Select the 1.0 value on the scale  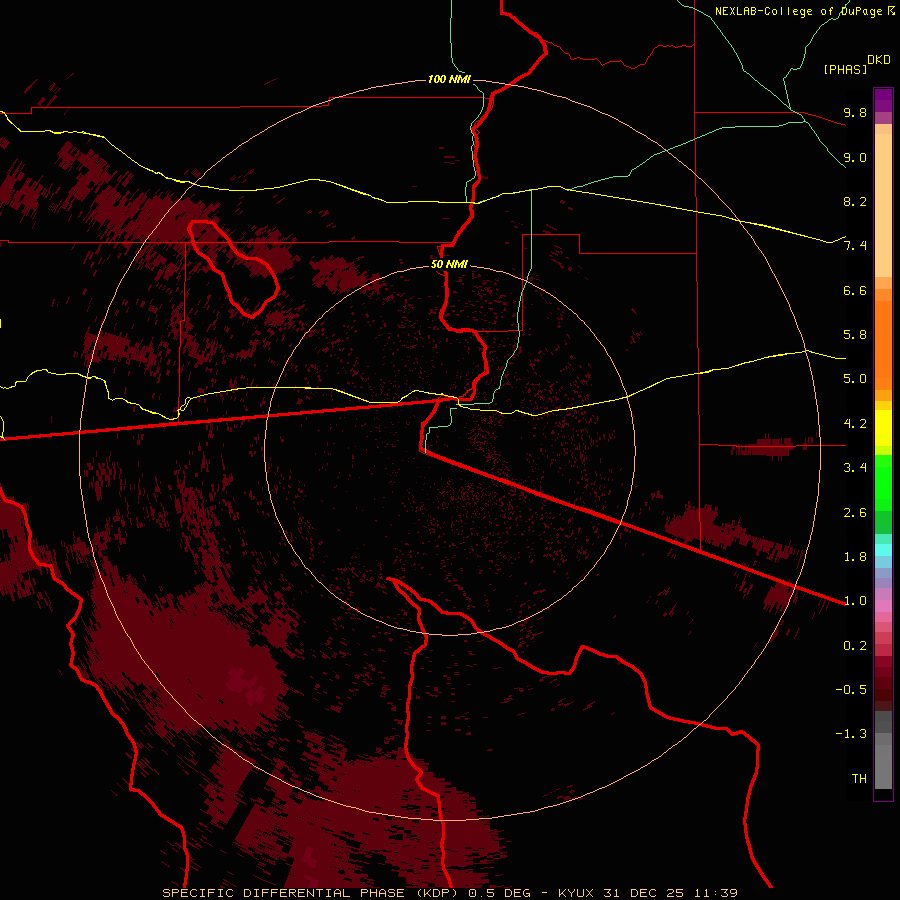pyautogui.click(x=855, y=601)
